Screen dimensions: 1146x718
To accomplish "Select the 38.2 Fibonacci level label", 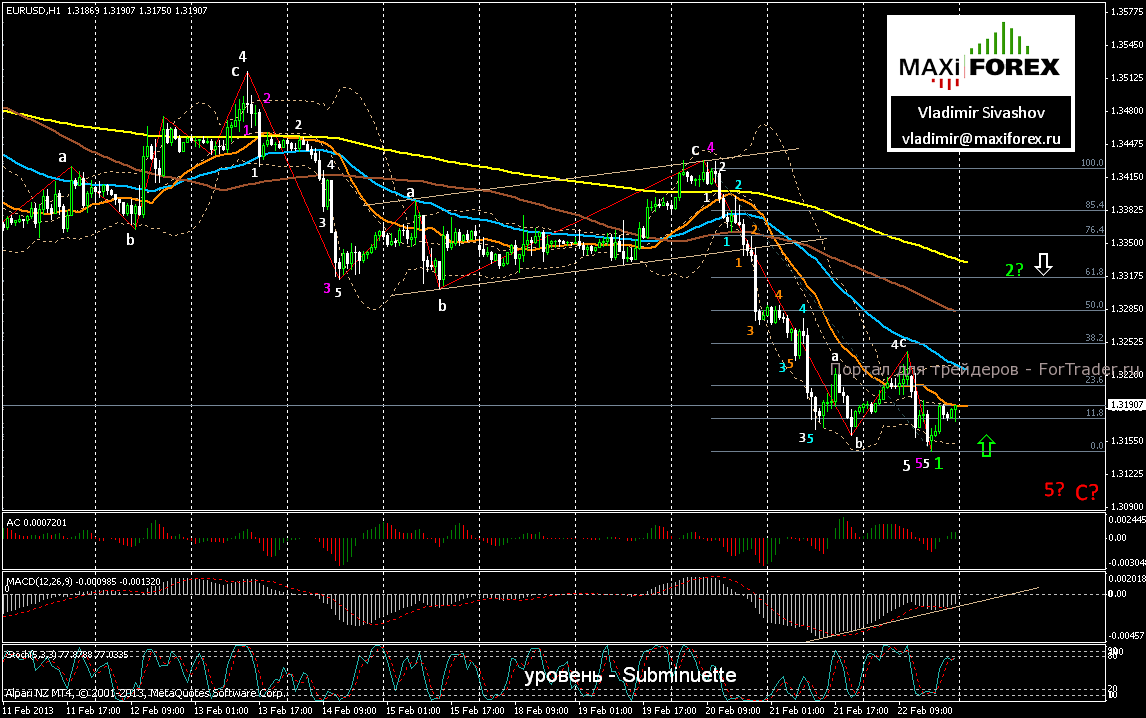I will coord(1094,338).
